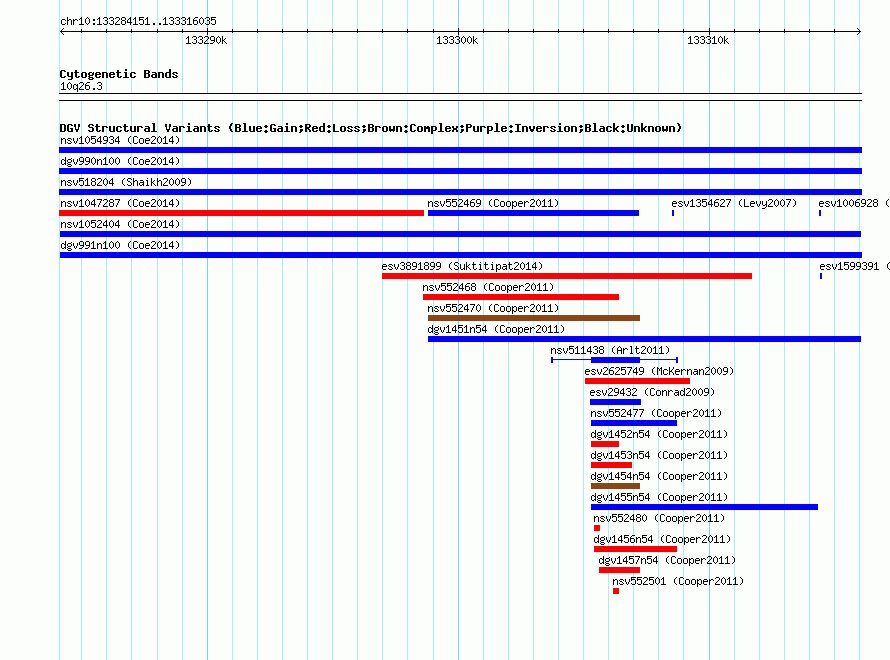Select the red loss bar for nsv1047287
This screenshot has width=890, height=660.
(x=241, y=213)
